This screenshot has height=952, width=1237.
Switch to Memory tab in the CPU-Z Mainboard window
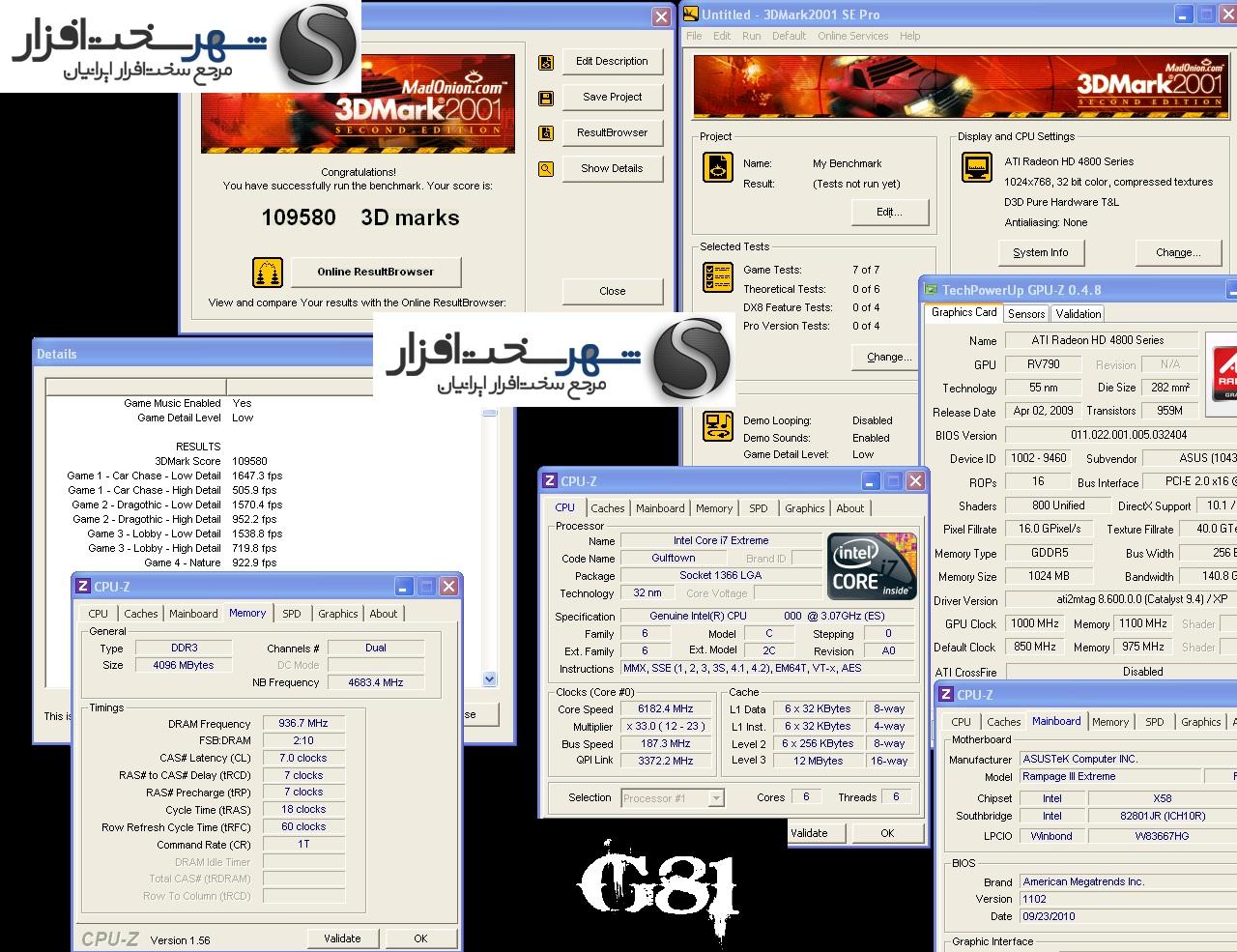click(x=1110, y=722)
